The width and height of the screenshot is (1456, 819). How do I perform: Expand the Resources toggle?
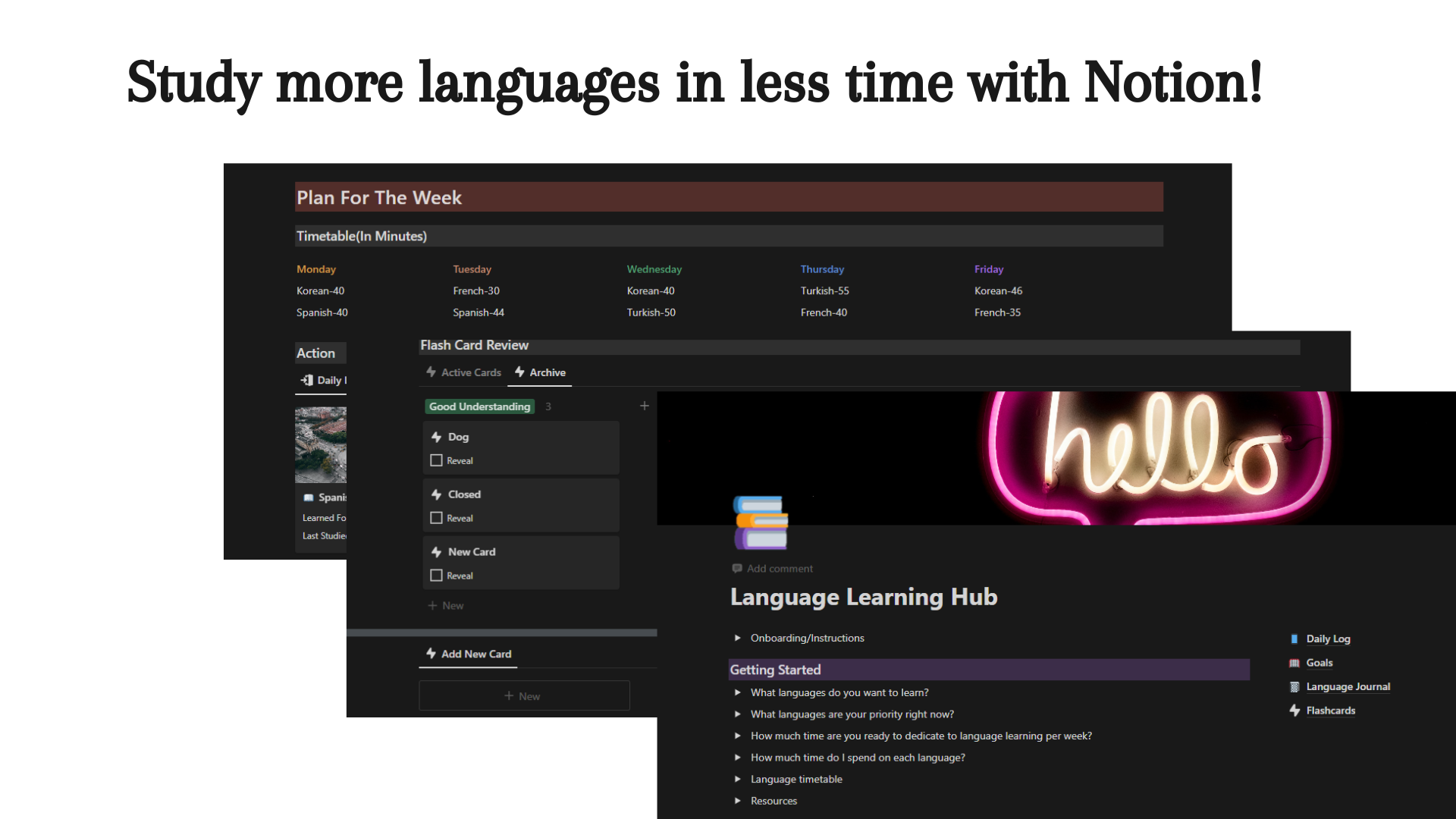tap(738, 801)
